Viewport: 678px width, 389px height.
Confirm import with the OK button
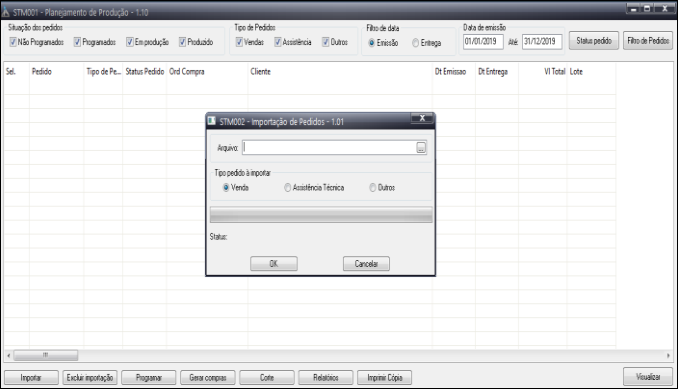point(274,264)
